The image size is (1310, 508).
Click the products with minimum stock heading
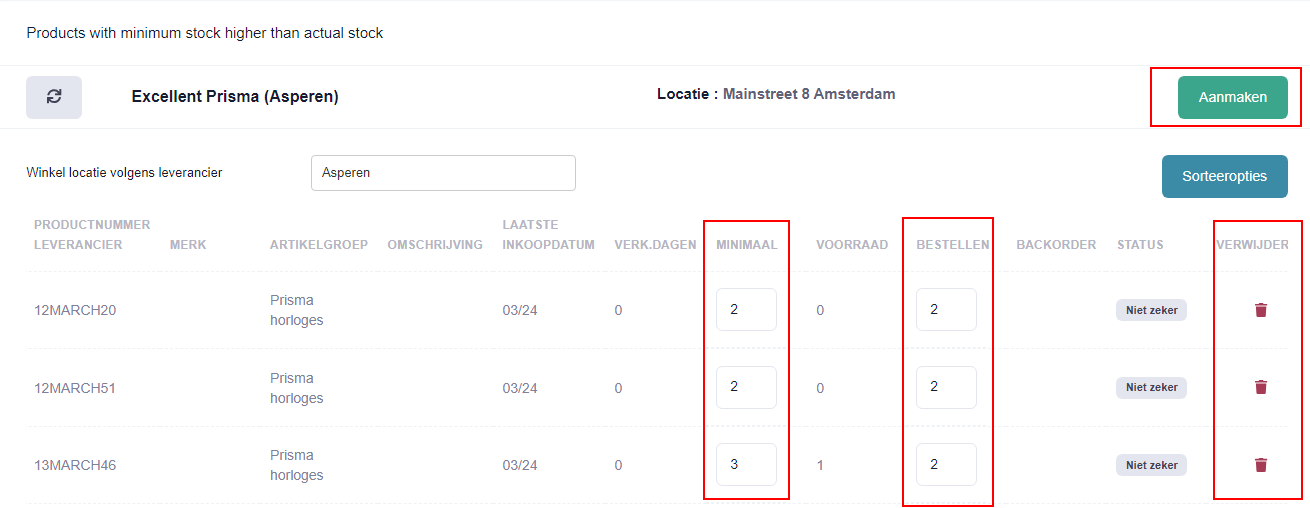click(205, 33)
